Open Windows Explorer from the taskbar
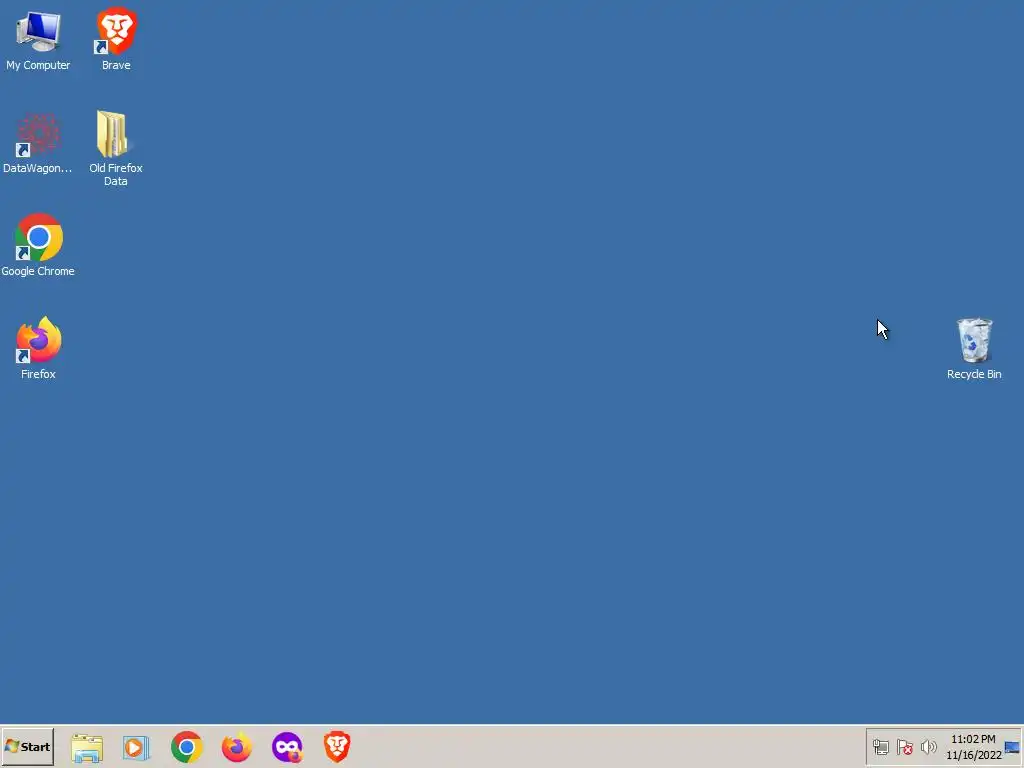Image resolution: width=1024 pixels, height=768 pixels. coord(87,747)
